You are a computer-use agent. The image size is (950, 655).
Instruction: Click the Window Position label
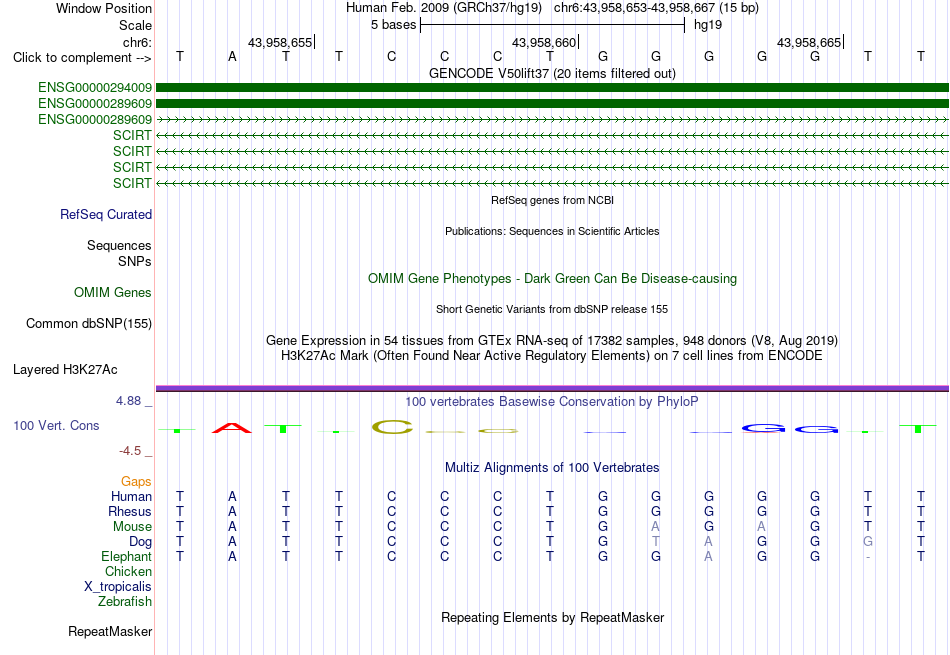click(x=104, y=8)
